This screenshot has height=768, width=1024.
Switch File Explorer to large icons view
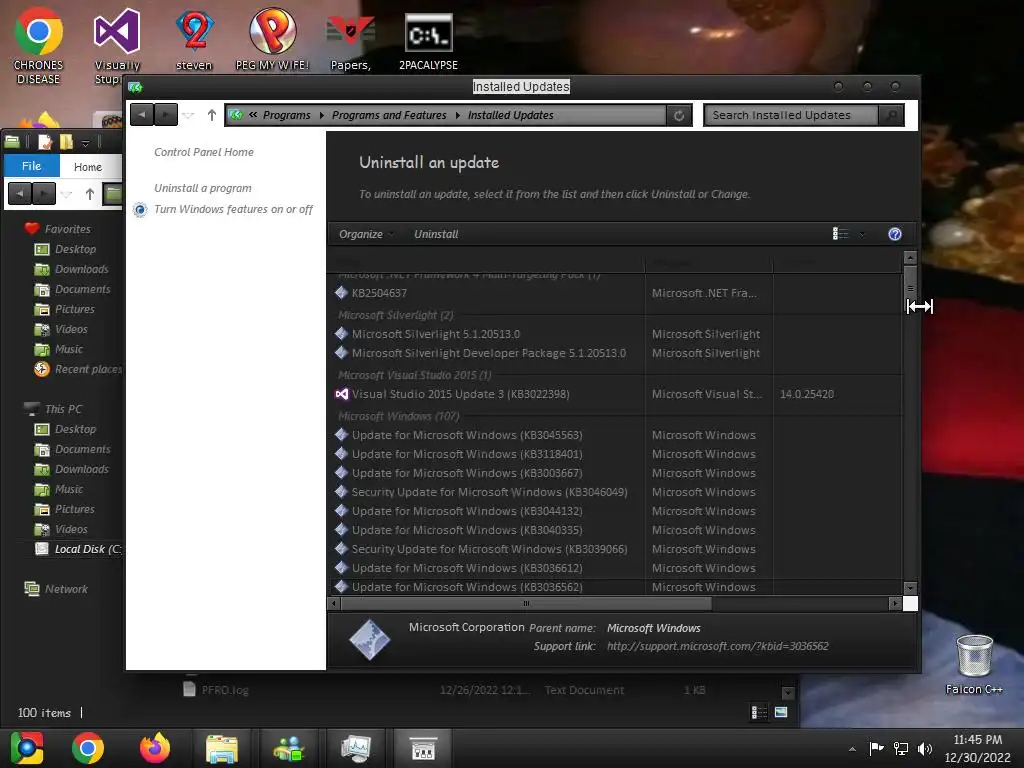point(781,712)
